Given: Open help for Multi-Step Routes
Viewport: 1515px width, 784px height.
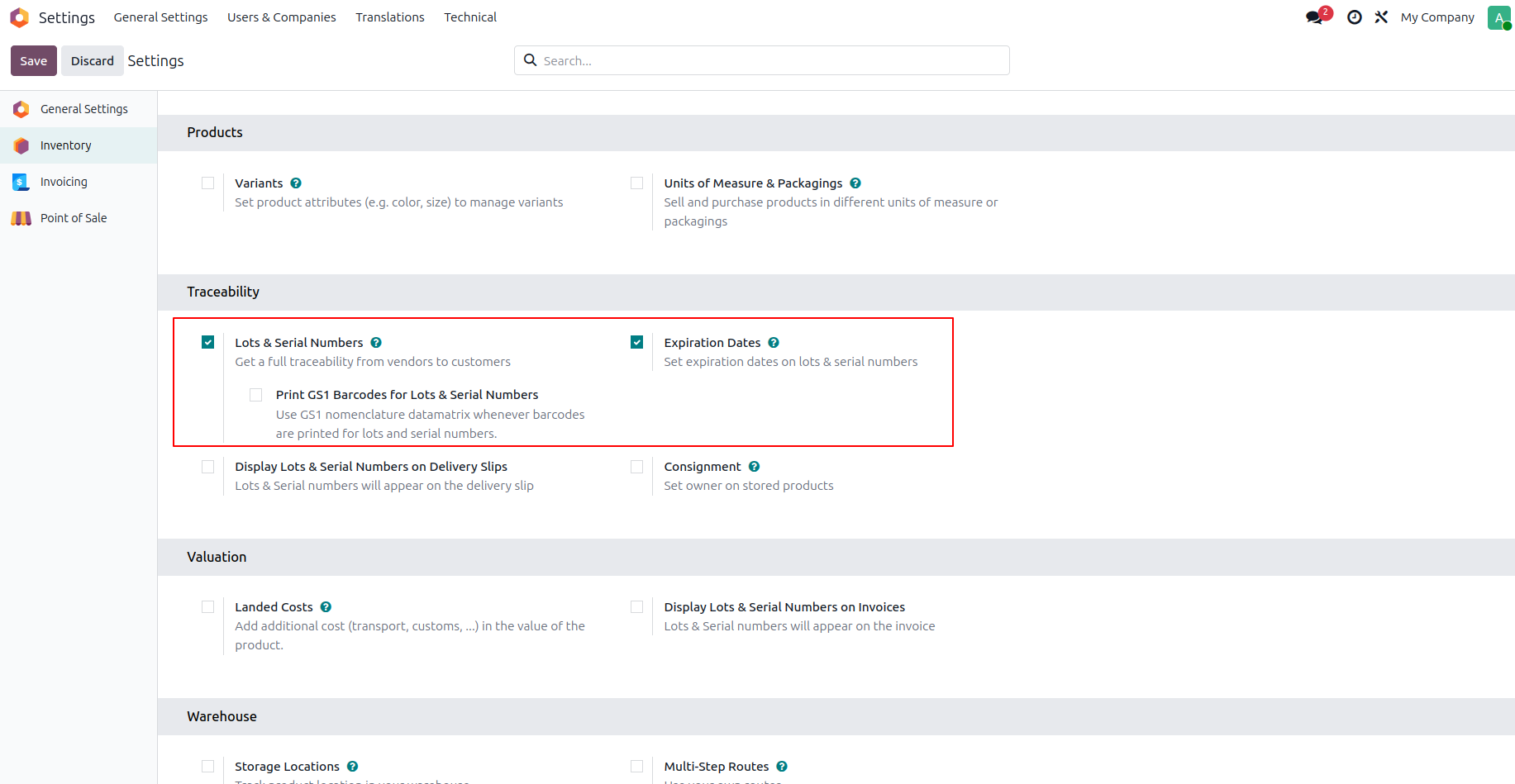Looking at the screenshot, I should coord(782,767).
